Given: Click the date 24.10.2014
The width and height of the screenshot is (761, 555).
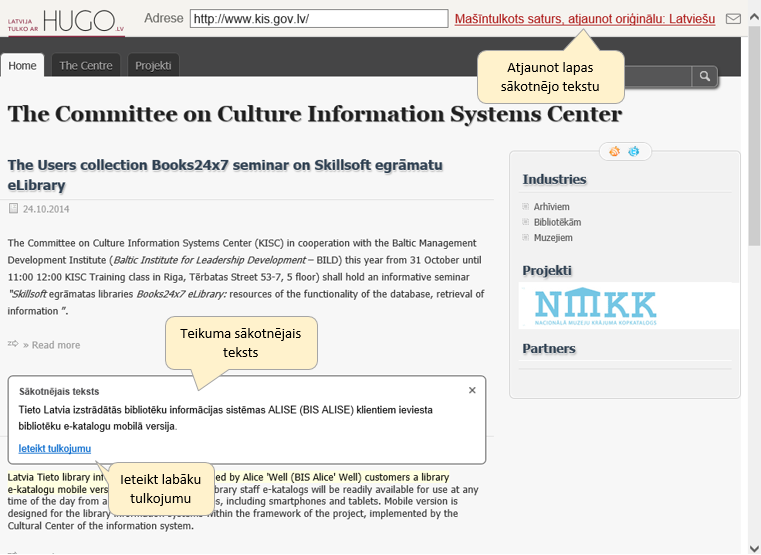Looking at the screenshot, I should tap(46, 209).
